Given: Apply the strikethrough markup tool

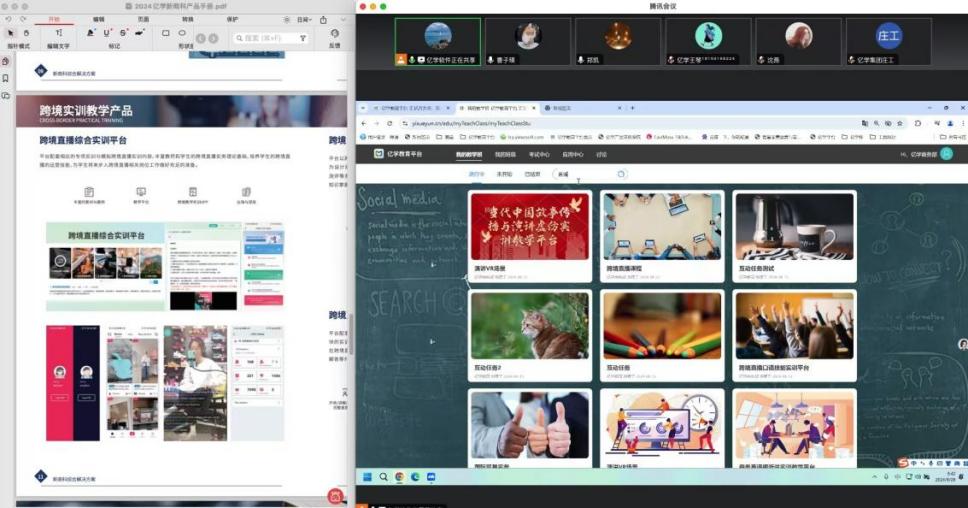Looking at the screenshot, I should [x=123, y=33].
